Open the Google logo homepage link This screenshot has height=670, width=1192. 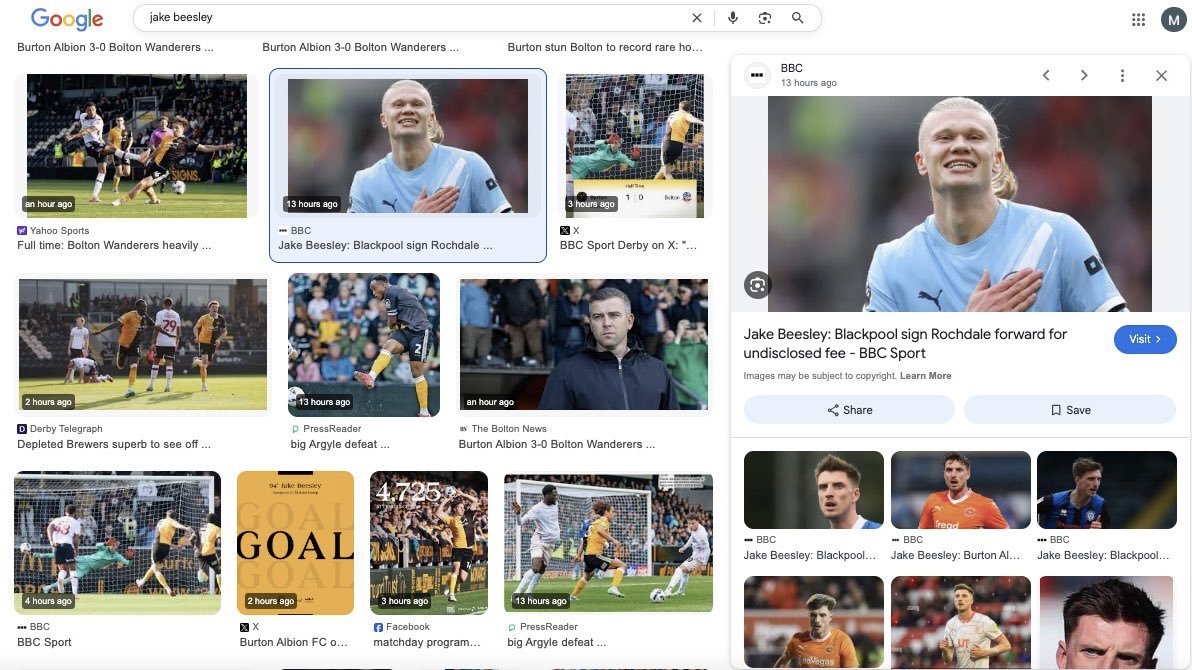(67, 18)
